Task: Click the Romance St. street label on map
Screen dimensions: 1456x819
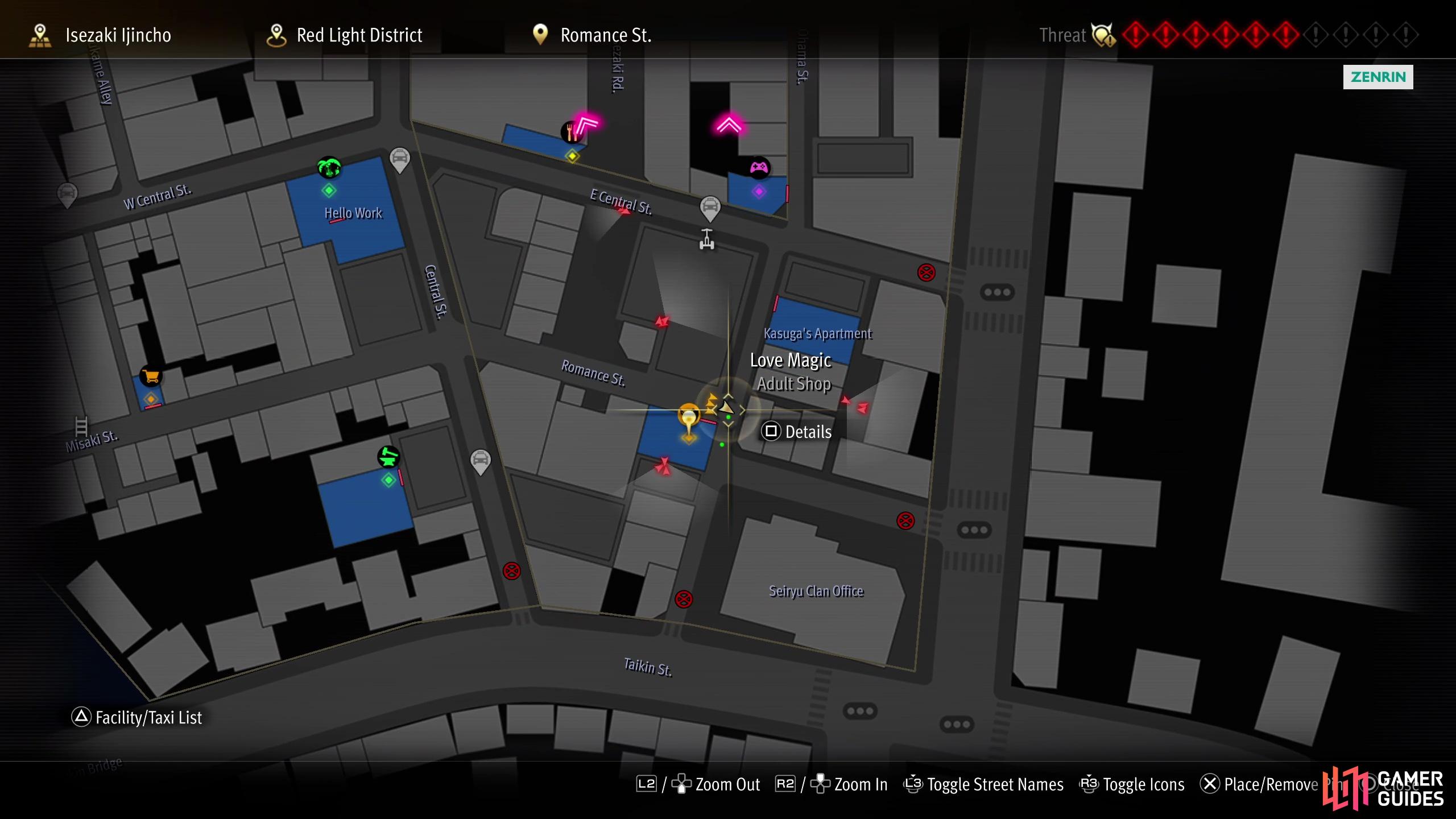Action: point(593,373)
